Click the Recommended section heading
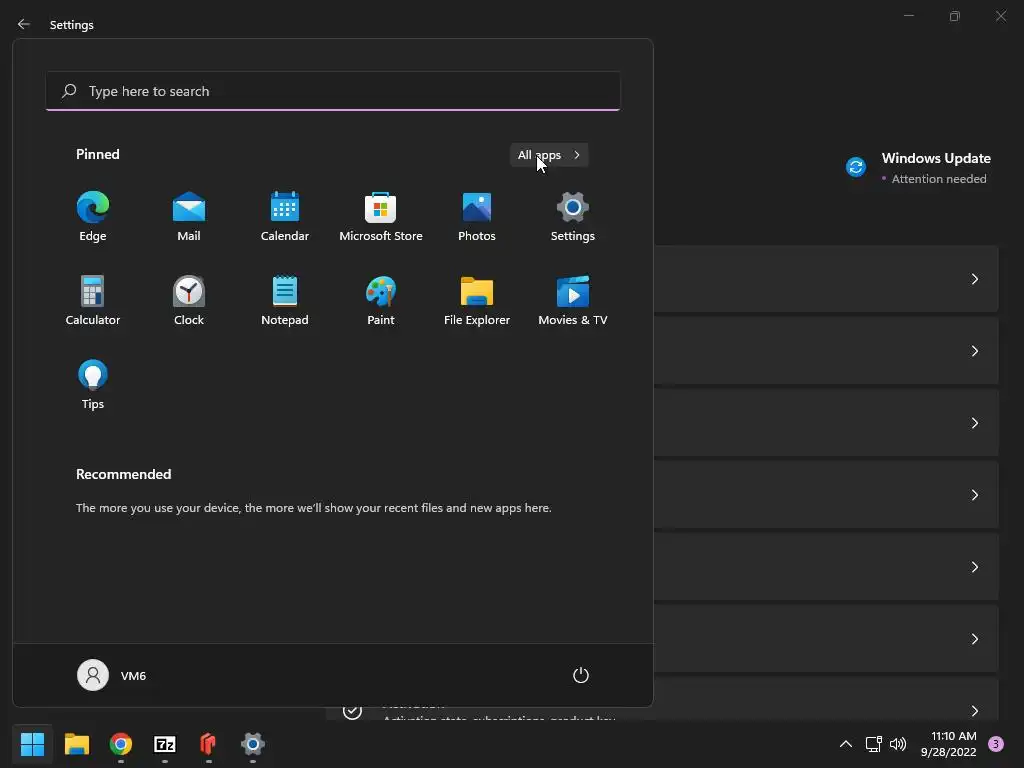This screenshot has width=1024, height=768. [123, 474]
